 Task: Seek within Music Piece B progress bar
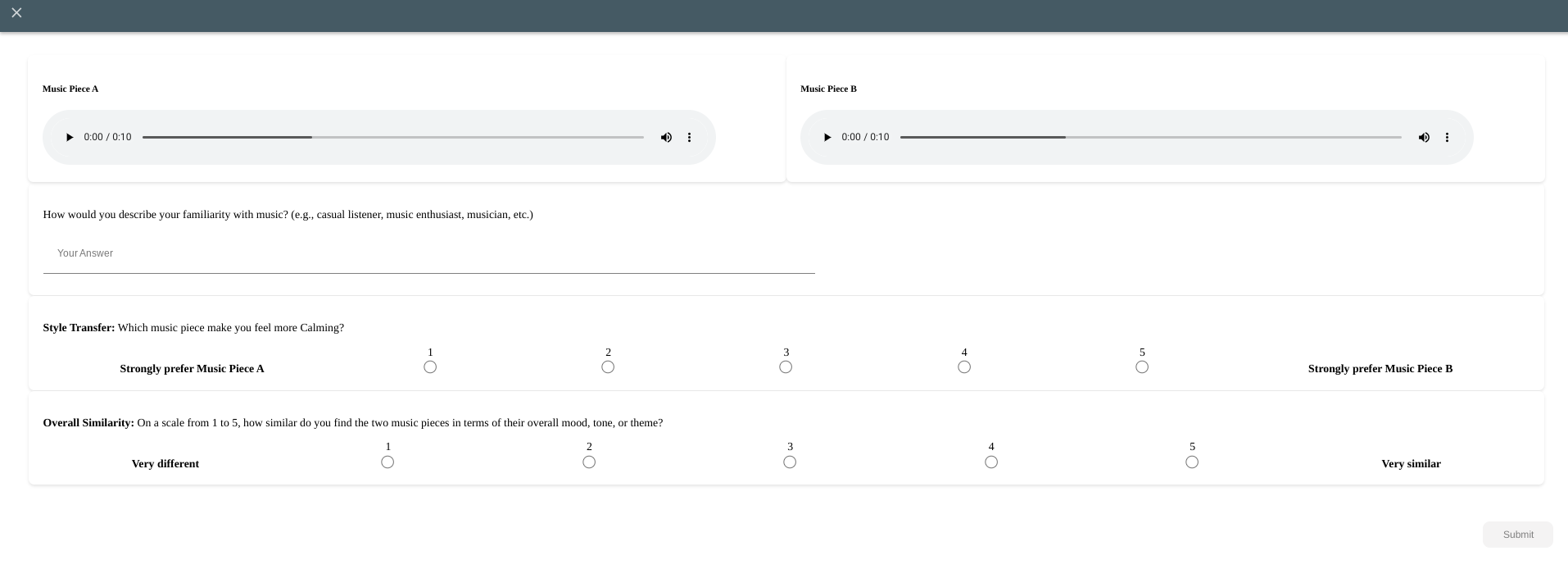(x=1150, y=138)
